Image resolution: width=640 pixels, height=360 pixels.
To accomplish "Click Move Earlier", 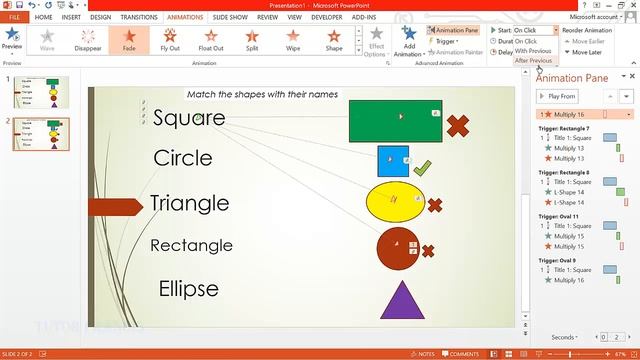I will [x=584, y=41].
